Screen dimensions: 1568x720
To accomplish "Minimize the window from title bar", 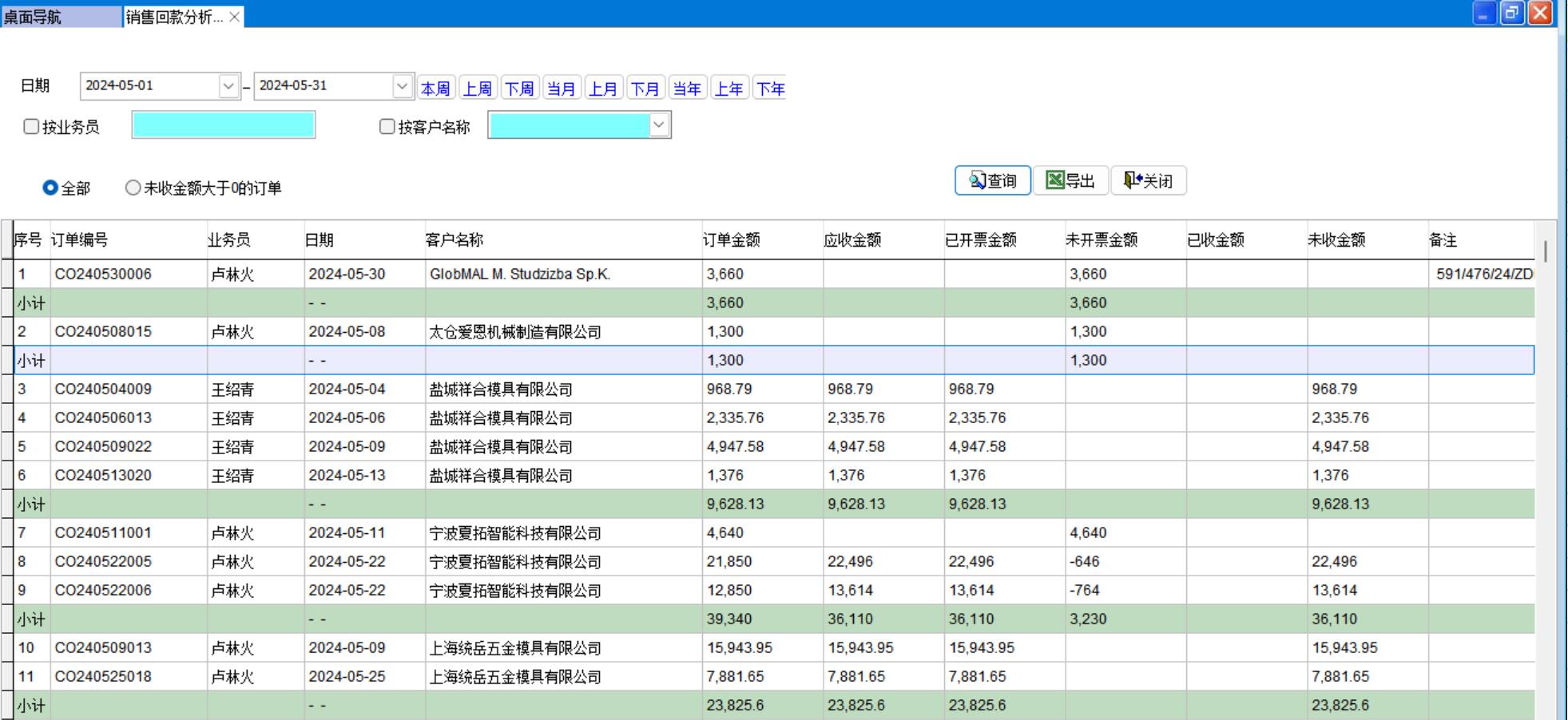I will coord(1484,14).
